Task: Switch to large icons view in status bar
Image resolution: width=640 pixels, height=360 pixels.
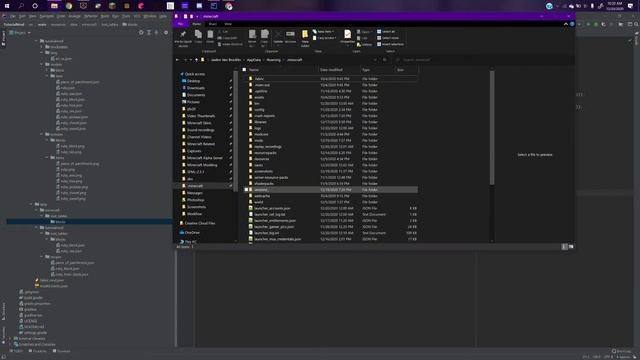Action: [571, 247]
